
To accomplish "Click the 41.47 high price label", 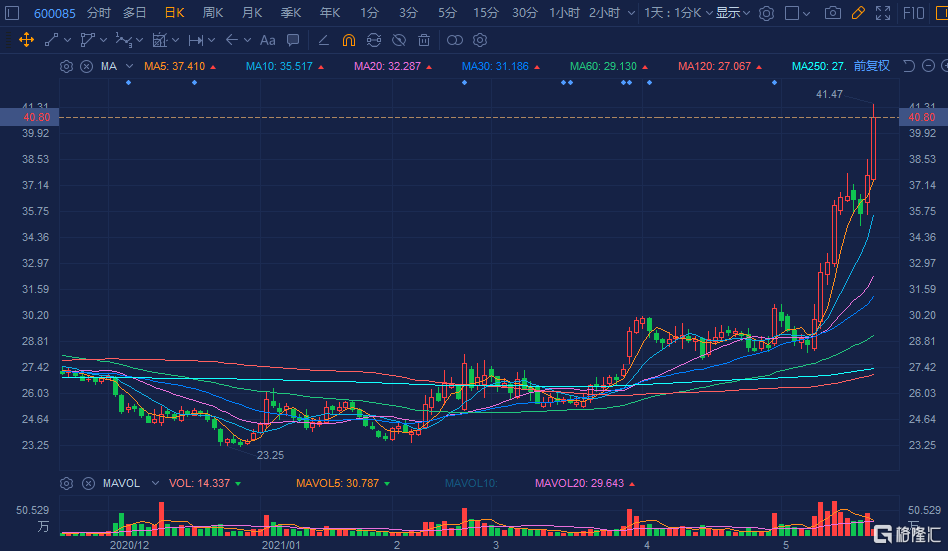I will 829,94.
